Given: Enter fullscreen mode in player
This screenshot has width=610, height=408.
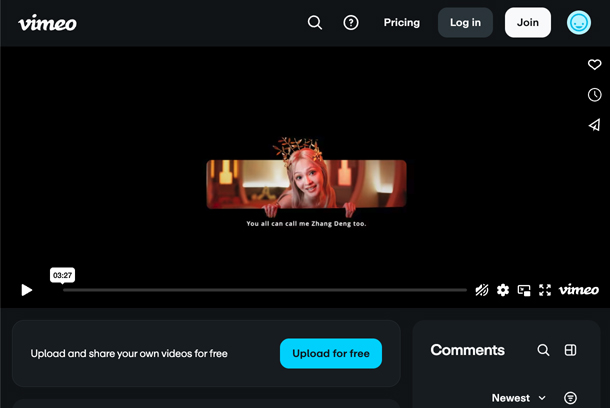Looking at the screenshot, I should coord(545,290).
